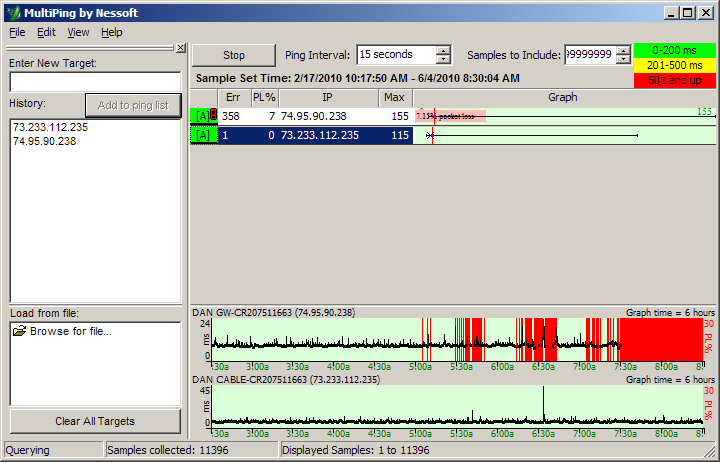This screenshot has width=720, height=462.
Task: Close the left target panel with X
Action: (180, 48)
